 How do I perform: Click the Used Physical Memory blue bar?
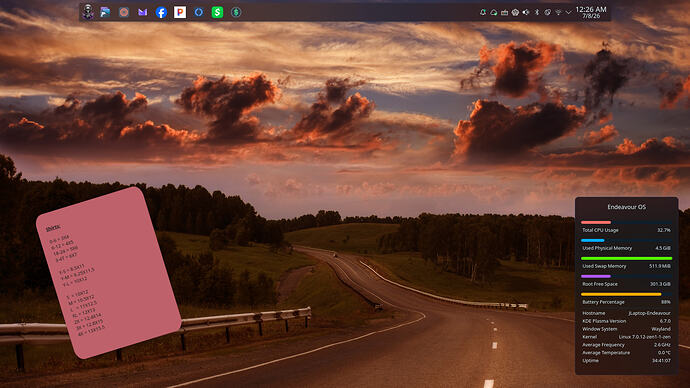click(x=592, y=241)
